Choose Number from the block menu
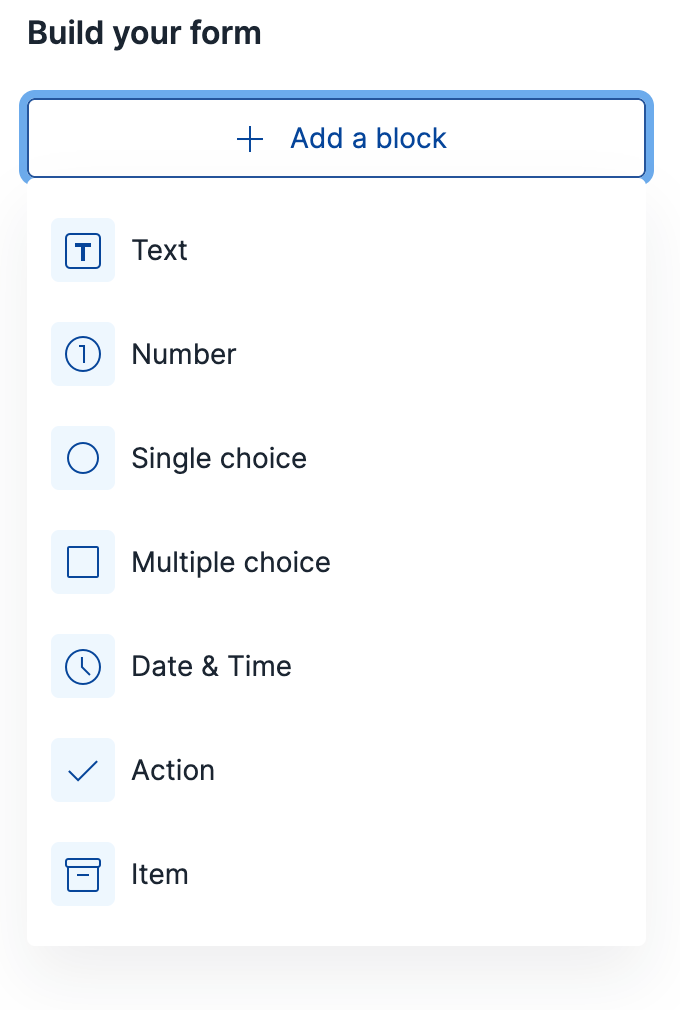Screen dimensions: 680x1010 pos(183,354)
